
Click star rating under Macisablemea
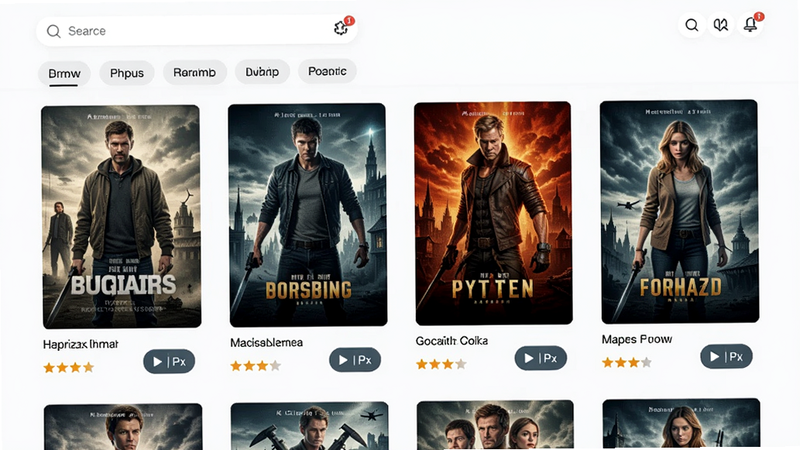point(256,366)
